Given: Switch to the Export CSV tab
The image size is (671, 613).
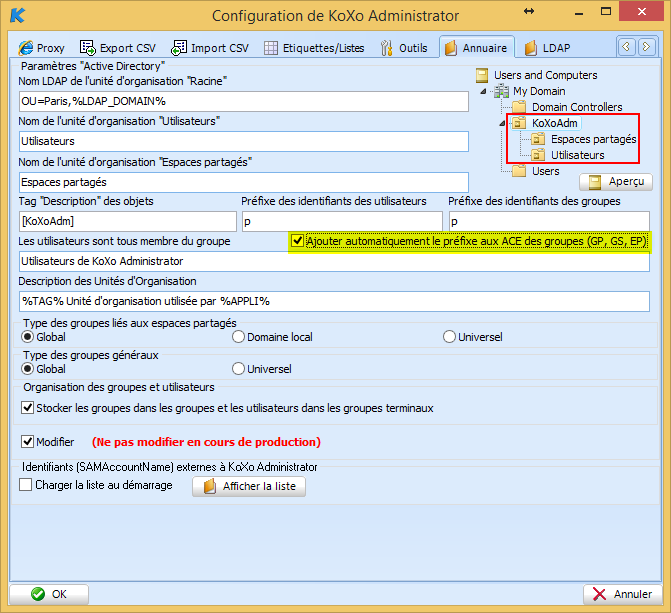Looking at the screenshot, I should tap(118, 48).
